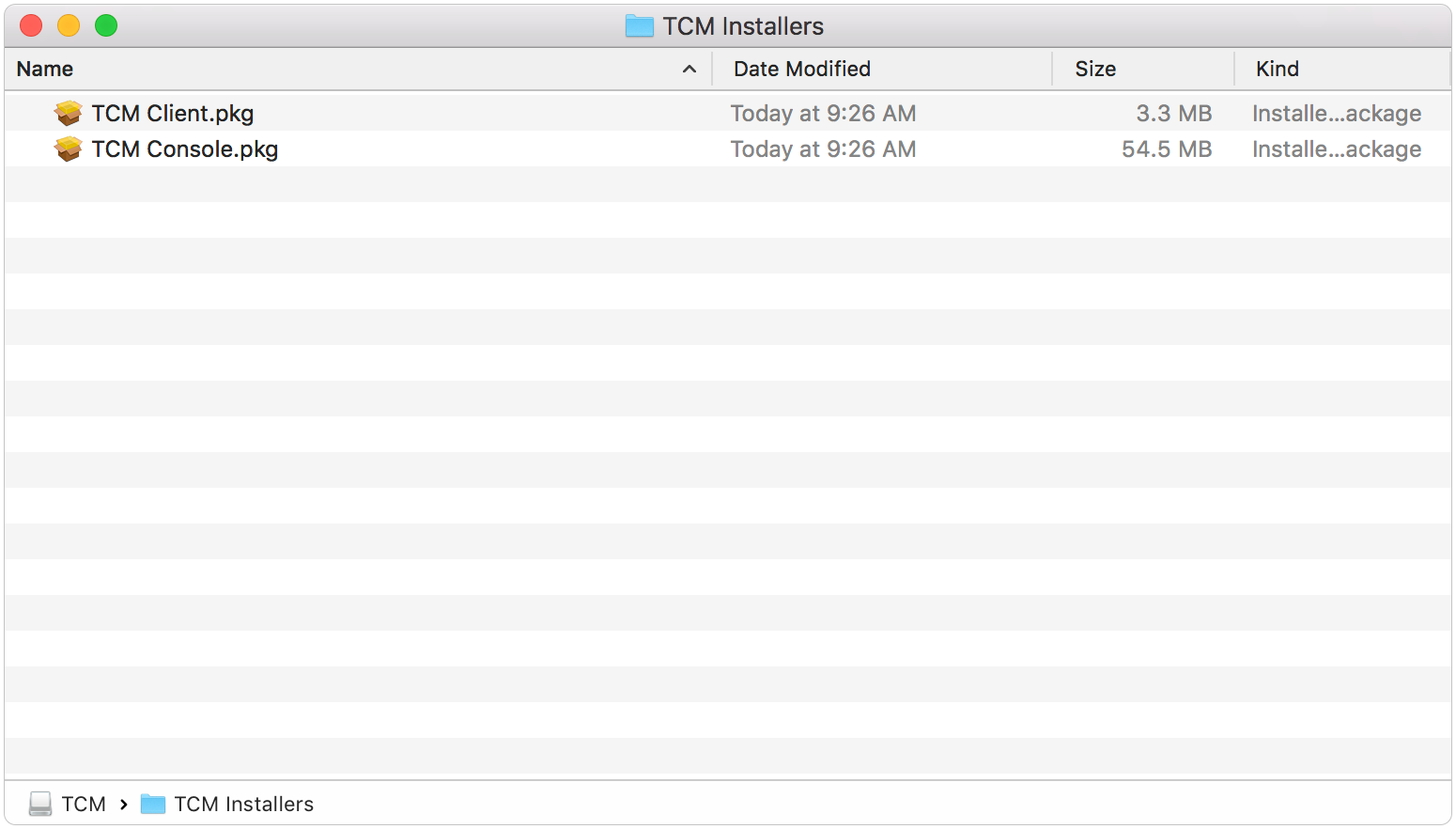This screenshot has height=829, width=1456.
Task: Go to TCM volume label in path bar
Action: [x=84, y=804]
